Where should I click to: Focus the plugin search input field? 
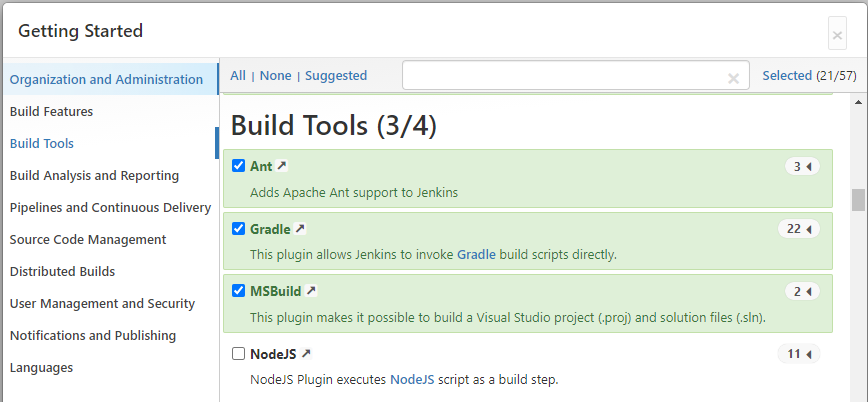point(560,76)
